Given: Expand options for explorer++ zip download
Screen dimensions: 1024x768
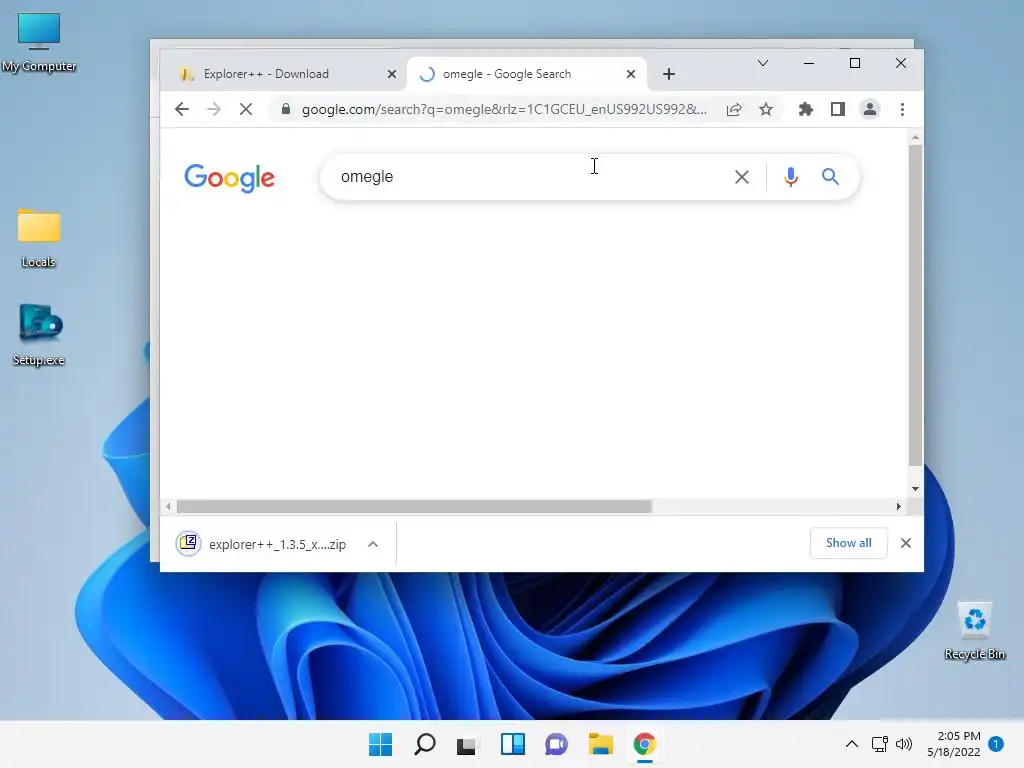Looking at the screenshot, I should coord(372,544).
